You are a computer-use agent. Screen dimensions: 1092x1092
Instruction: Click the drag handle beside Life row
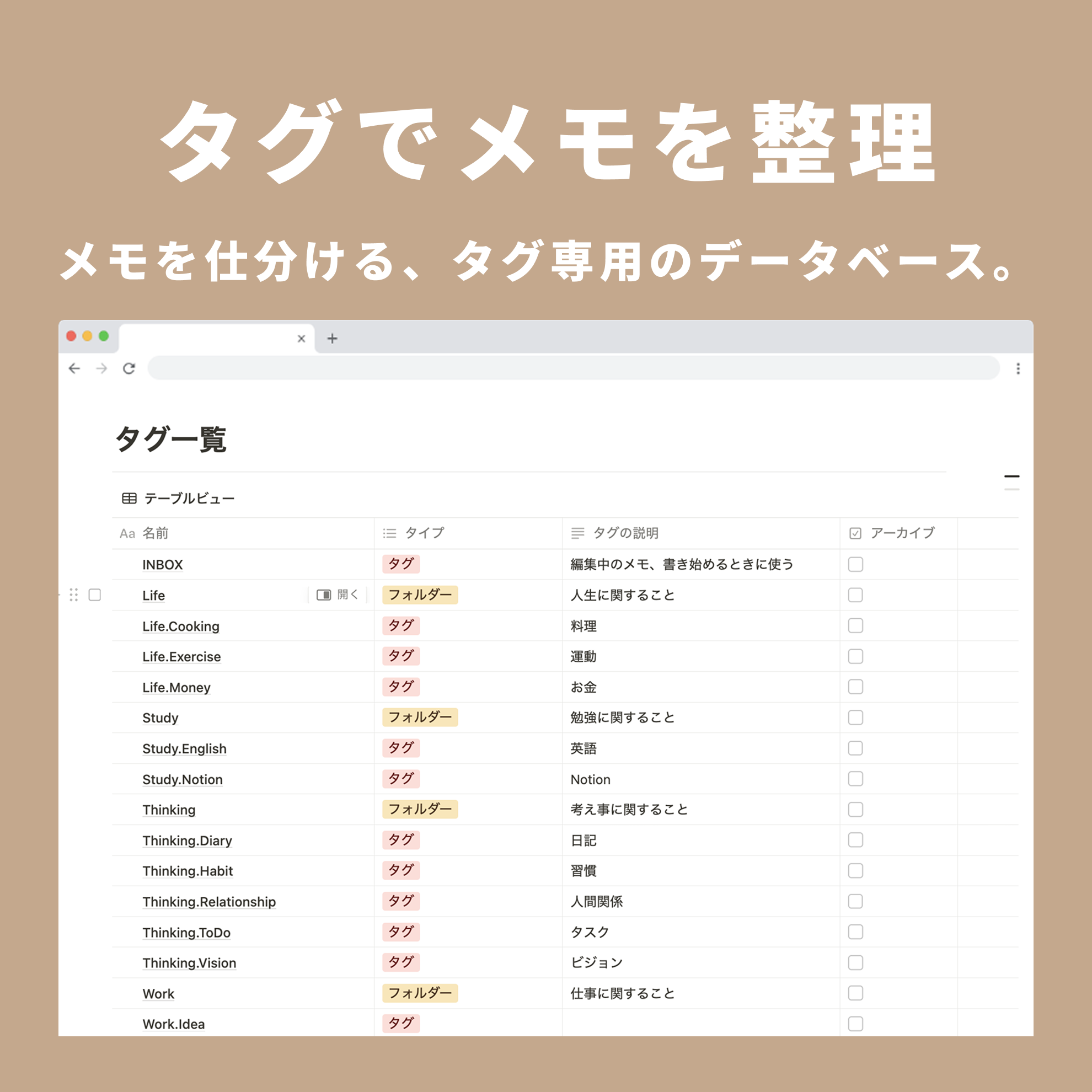[x=73, y=595]
